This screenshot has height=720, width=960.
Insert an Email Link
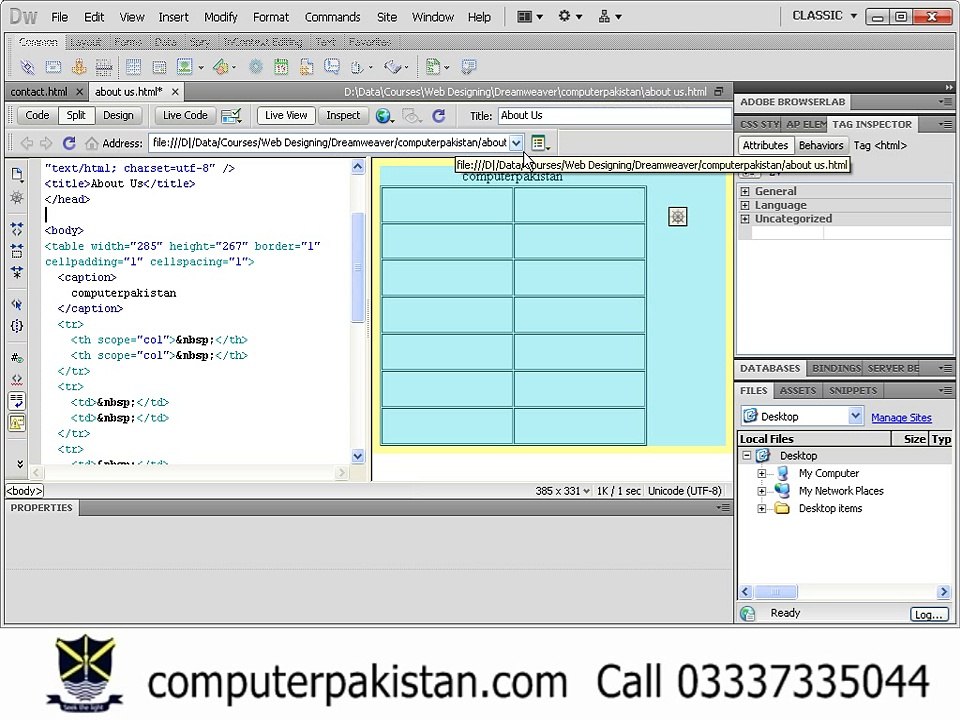pyautogui.click(x=53, y=67)
